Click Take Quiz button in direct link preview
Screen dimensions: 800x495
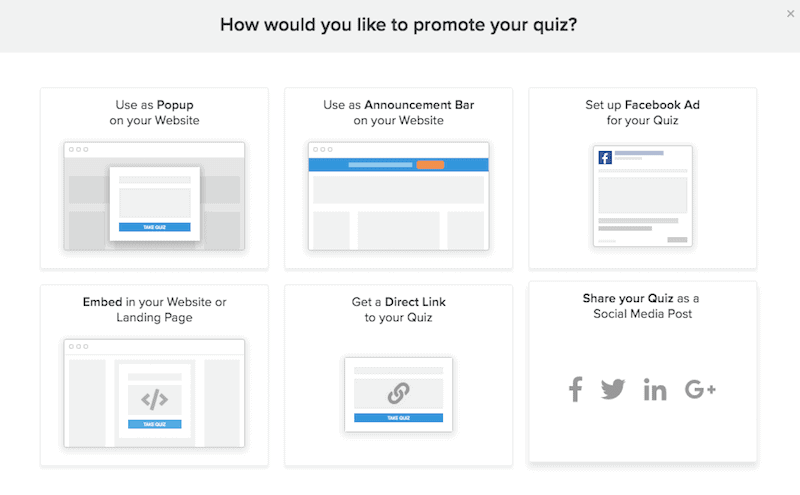398,418
